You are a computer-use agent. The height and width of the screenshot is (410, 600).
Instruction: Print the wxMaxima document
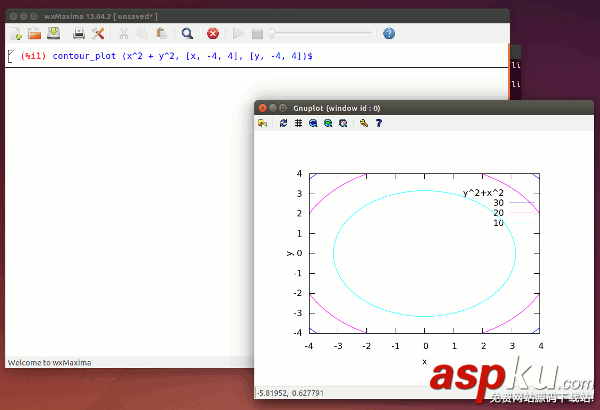click(79, 34)
